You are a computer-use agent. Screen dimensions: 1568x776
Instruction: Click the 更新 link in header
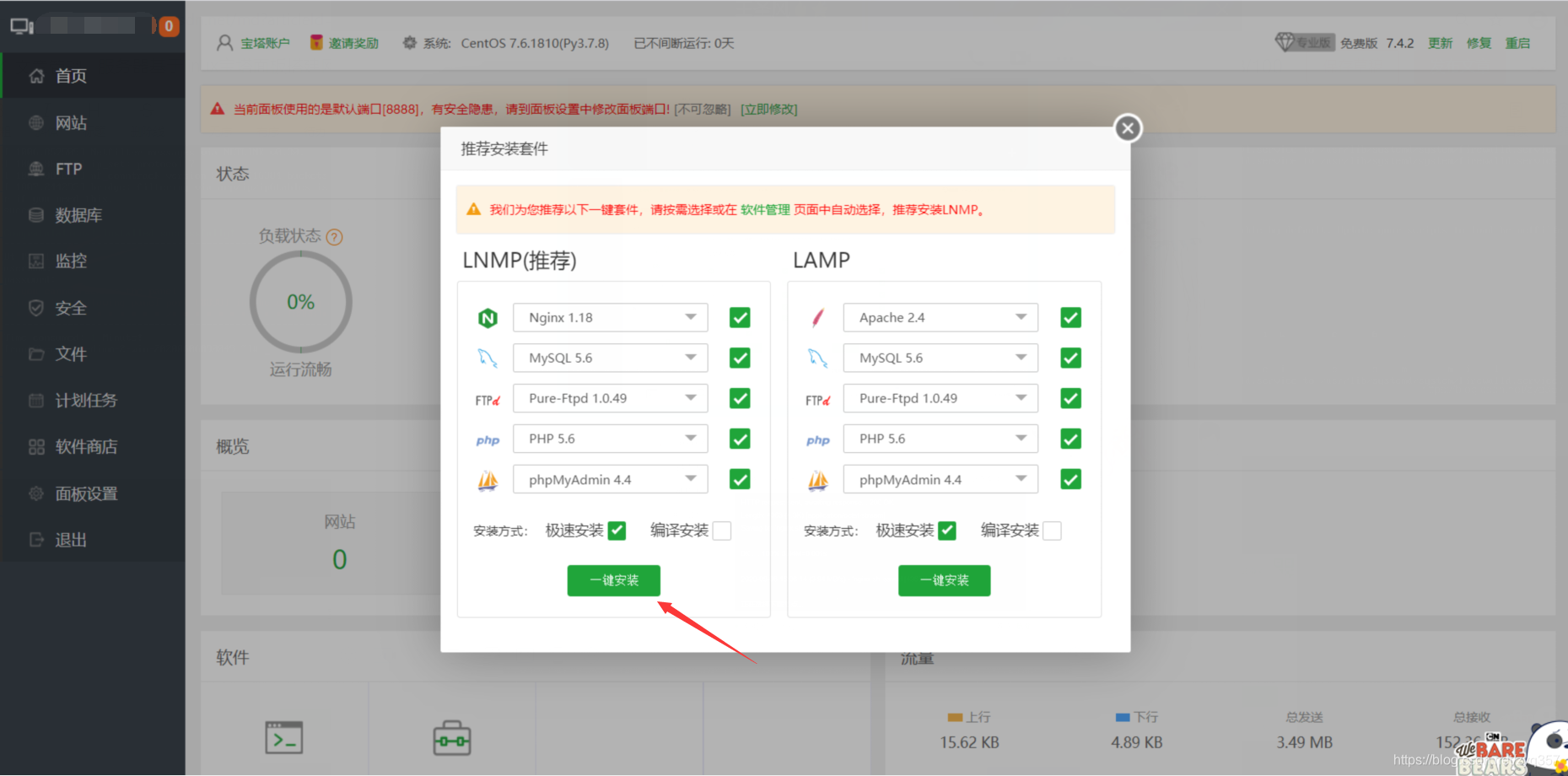[x=1440, y=43]
